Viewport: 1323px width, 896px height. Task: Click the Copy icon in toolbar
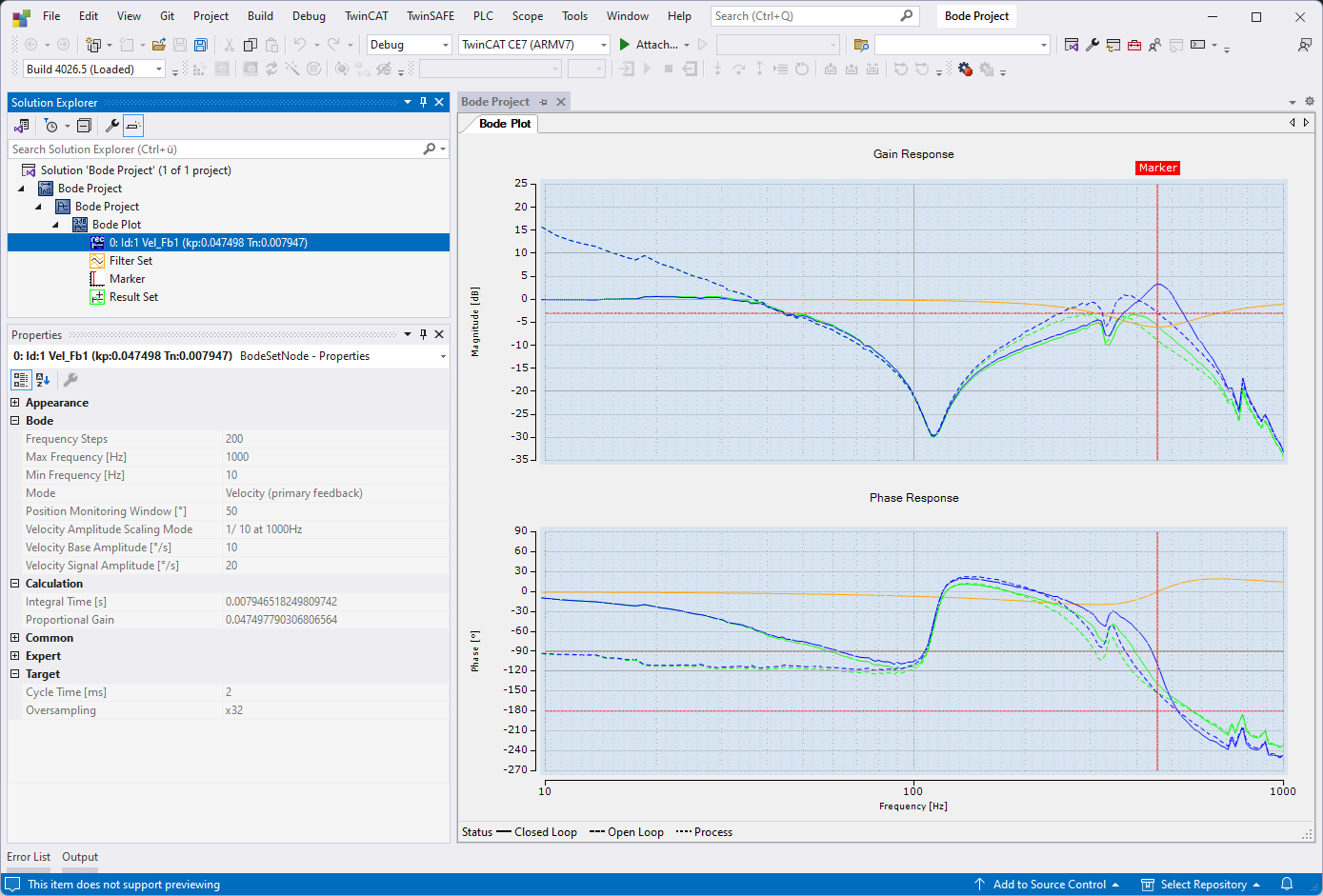coord(251,45)
